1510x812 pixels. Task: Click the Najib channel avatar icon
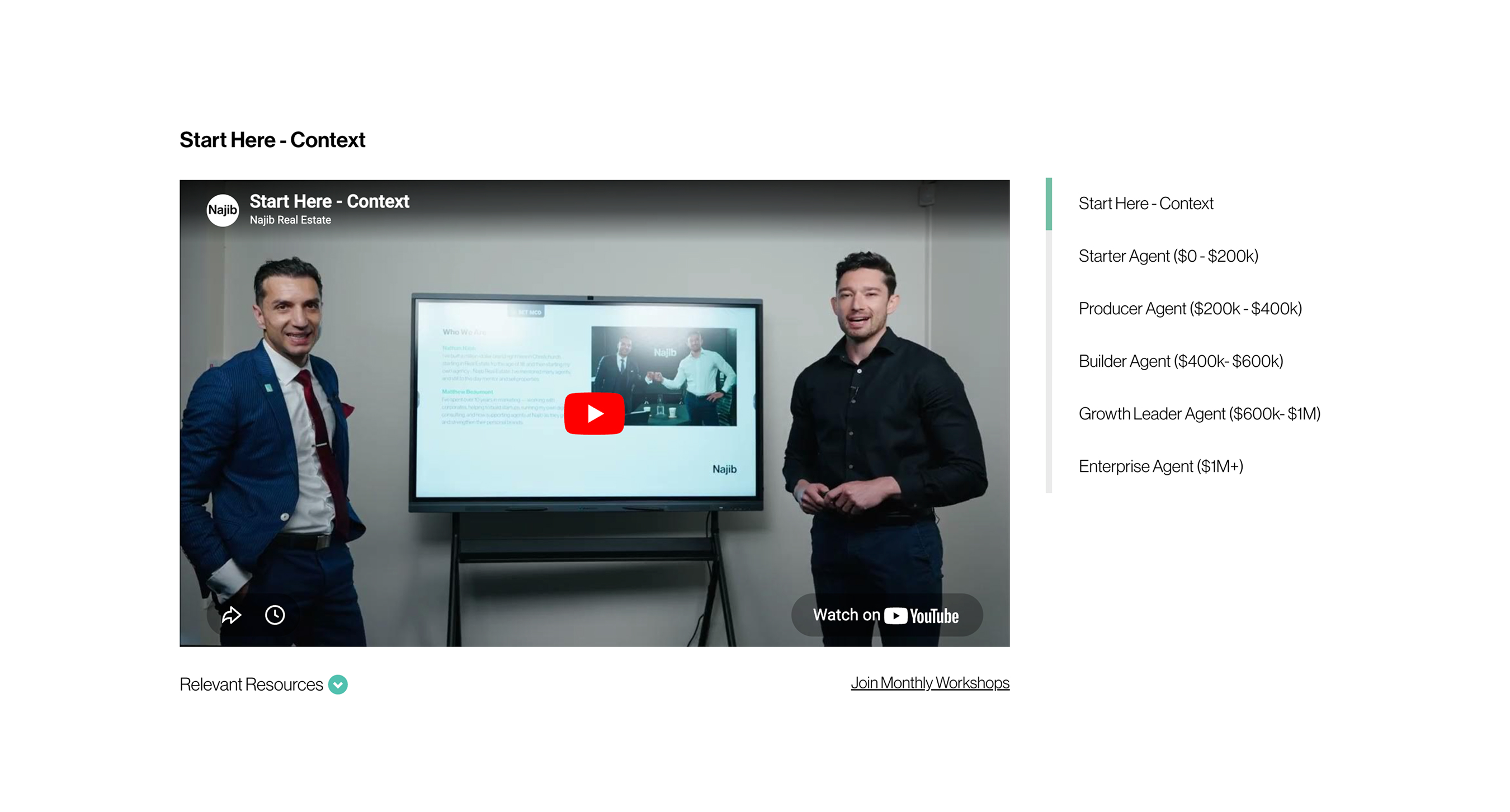click(222, 210)
